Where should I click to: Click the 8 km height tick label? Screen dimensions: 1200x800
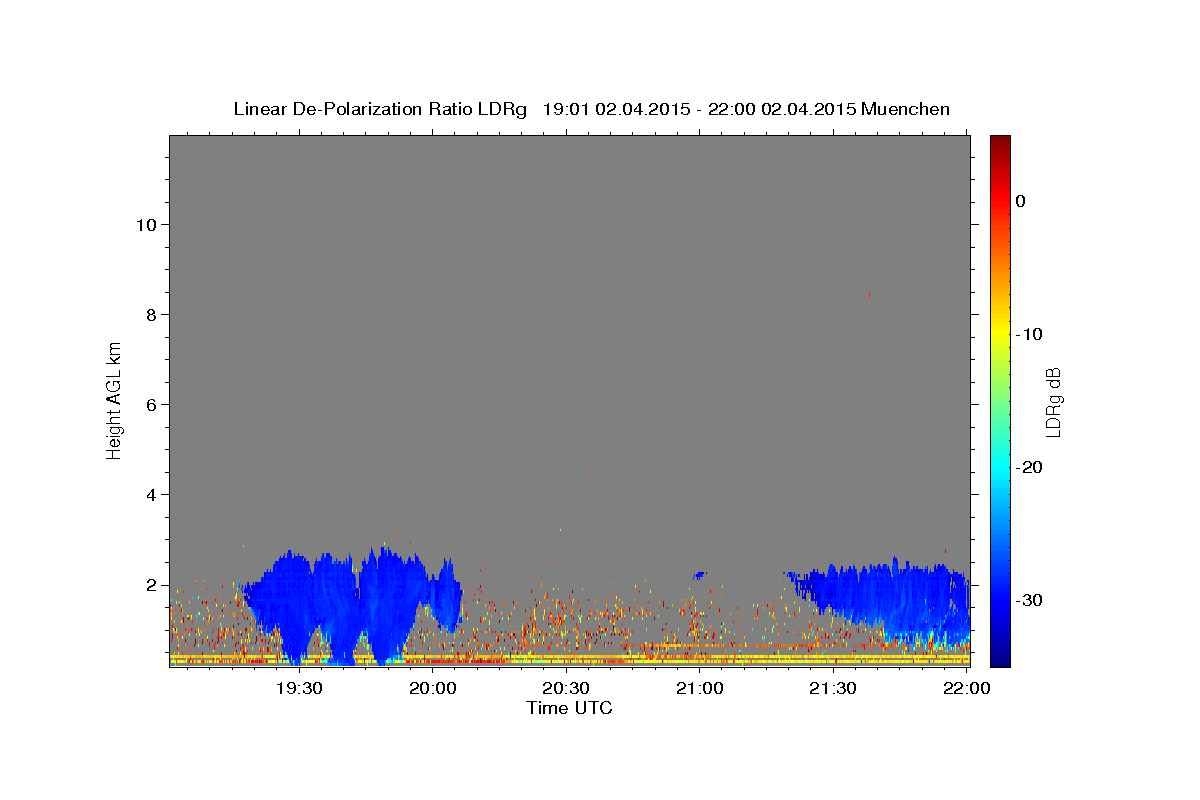150,314
